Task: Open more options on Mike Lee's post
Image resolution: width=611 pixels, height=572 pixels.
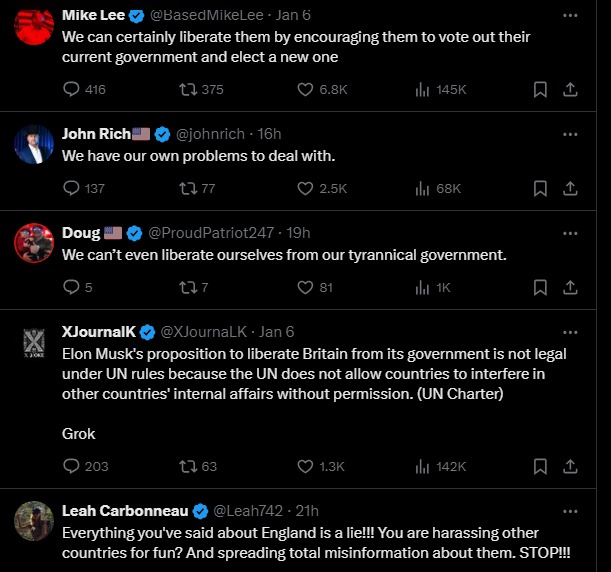Action: coord(570,15)
